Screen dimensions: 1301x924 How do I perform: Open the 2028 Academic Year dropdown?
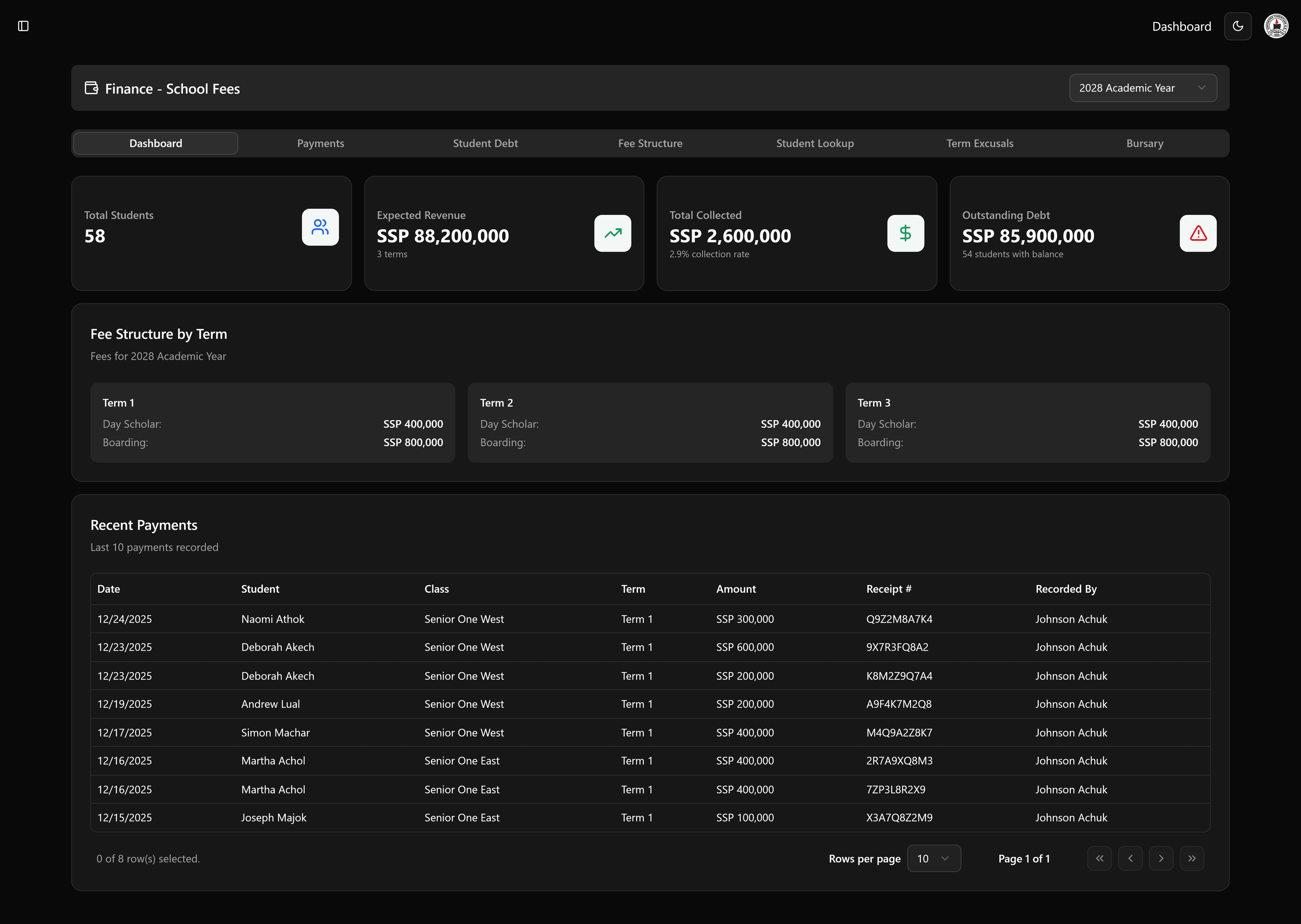1143,88
